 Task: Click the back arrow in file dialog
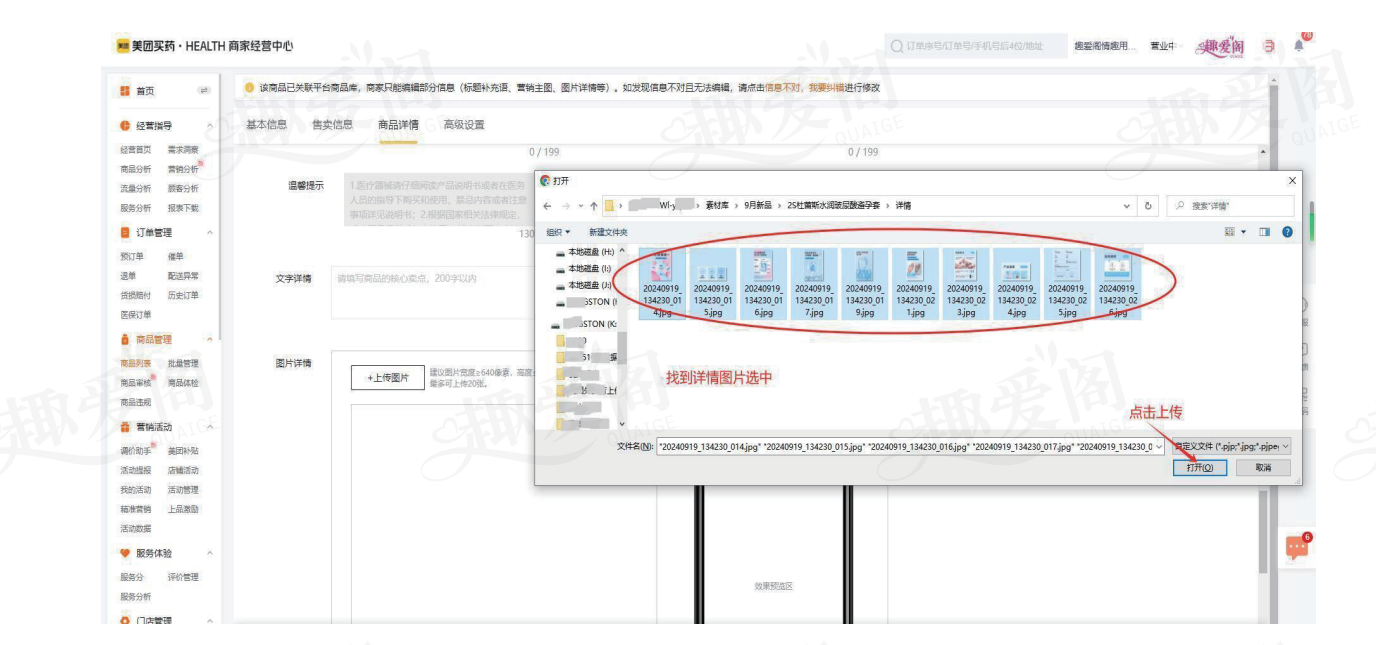coord(546,206)
